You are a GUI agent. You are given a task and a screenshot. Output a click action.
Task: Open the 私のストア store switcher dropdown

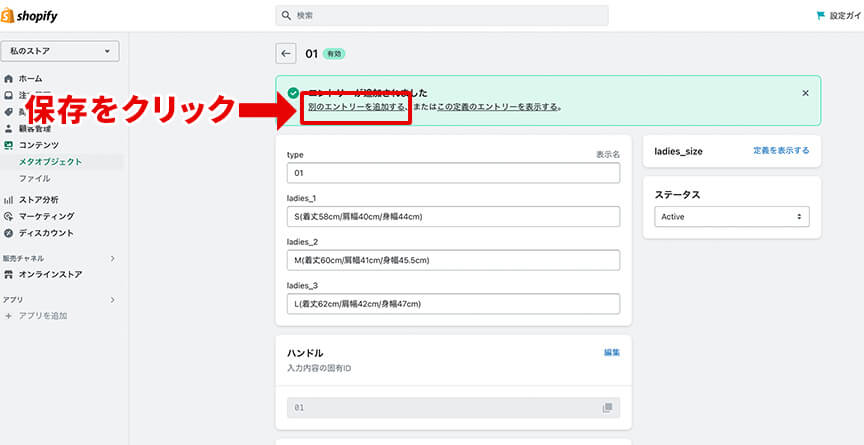60,51
